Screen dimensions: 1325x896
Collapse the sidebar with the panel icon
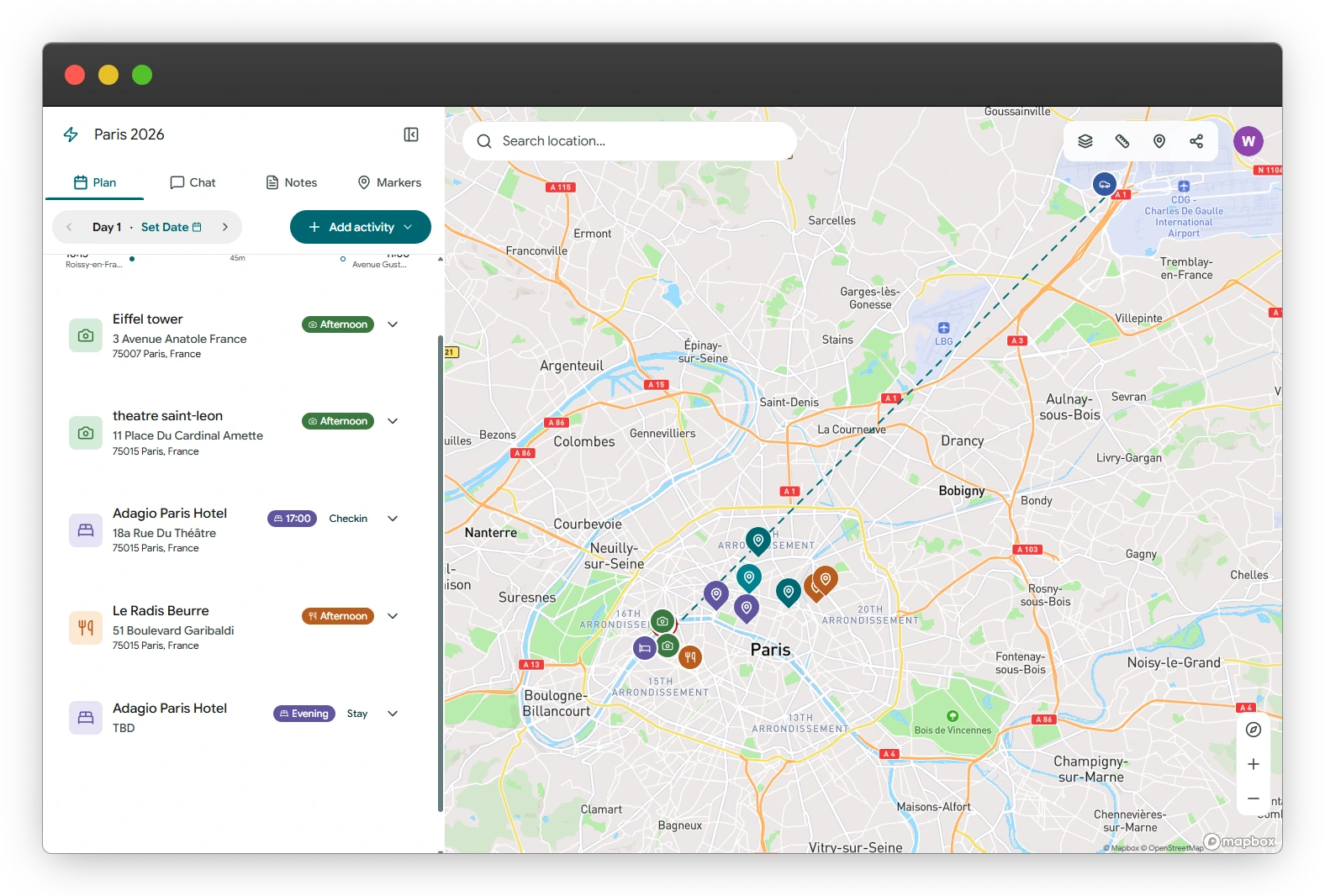[411, 134]
